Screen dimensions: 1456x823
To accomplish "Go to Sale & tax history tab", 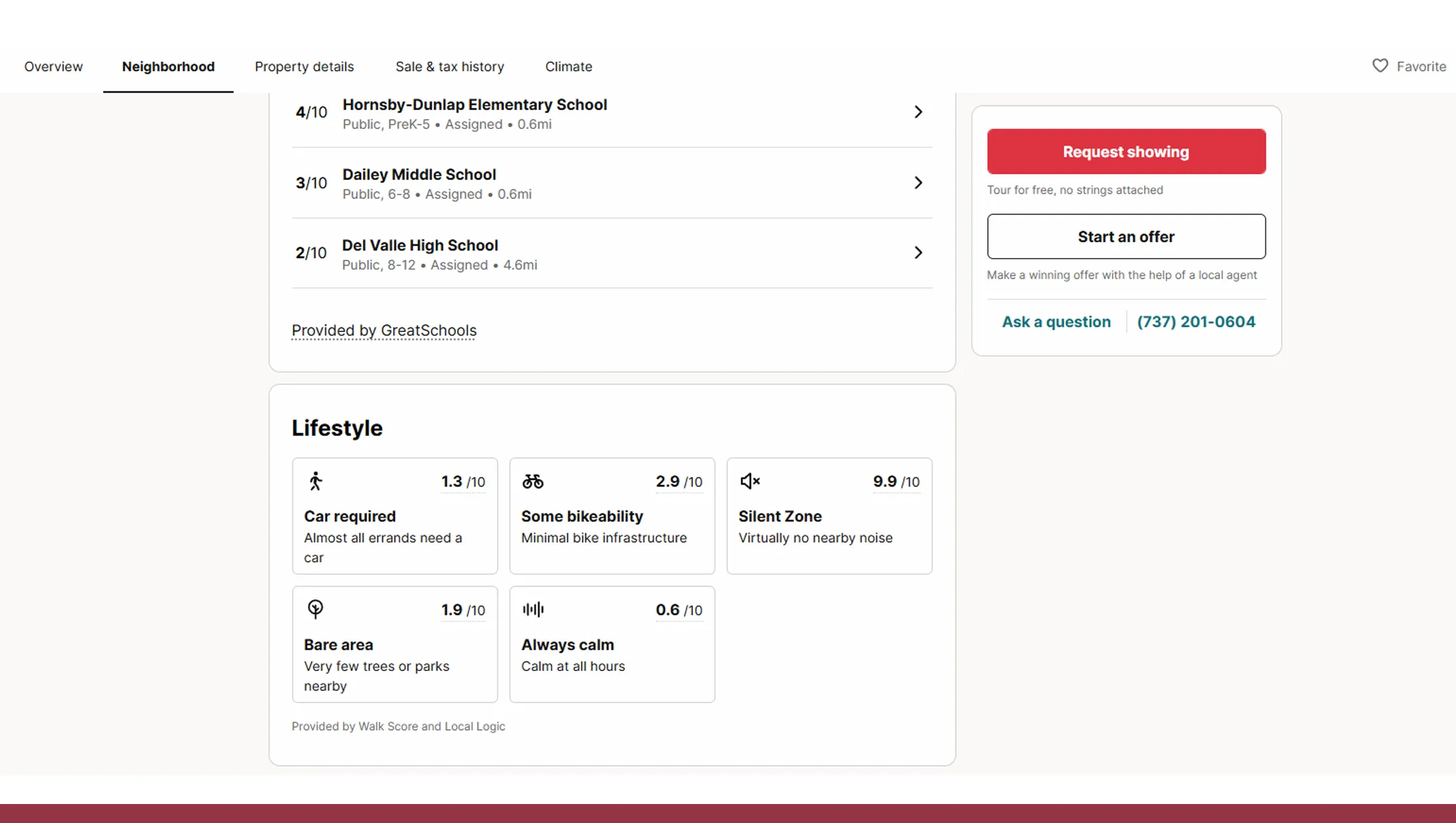I will point(449,67).
